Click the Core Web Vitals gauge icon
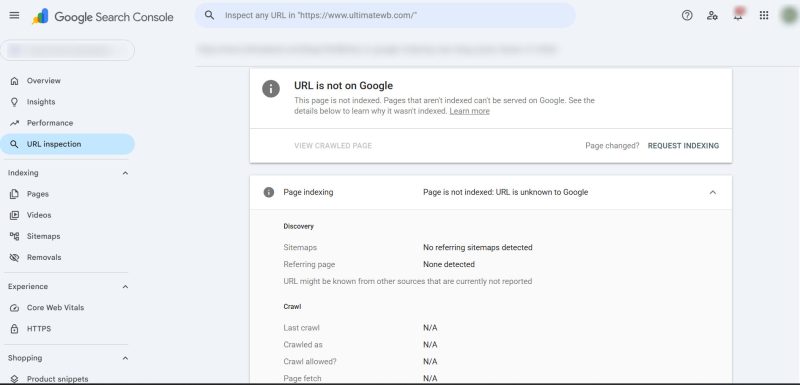 tap(14, 307)
